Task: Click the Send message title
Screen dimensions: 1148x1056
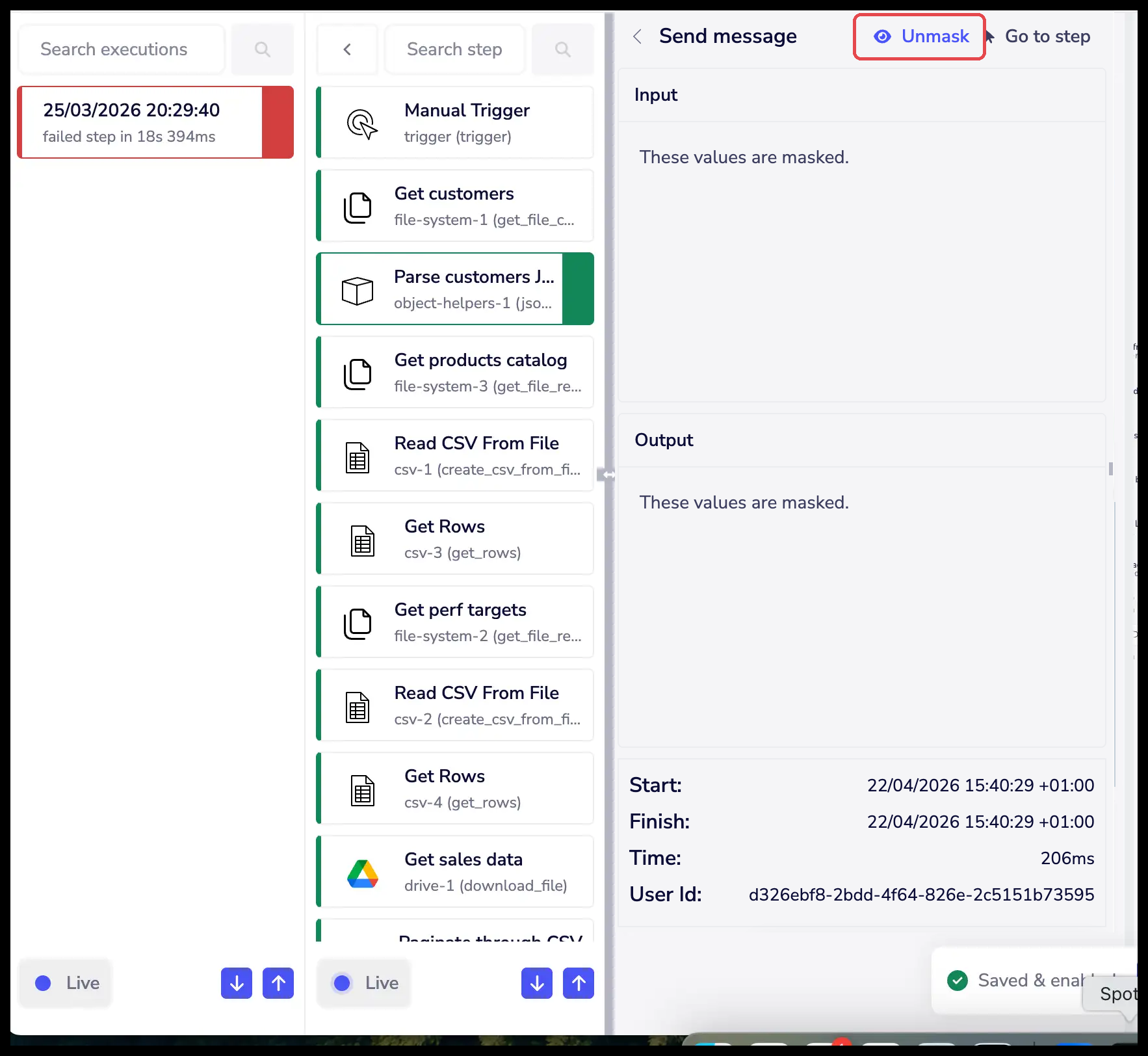Action: pyautogui.click(x=727, y=36)
